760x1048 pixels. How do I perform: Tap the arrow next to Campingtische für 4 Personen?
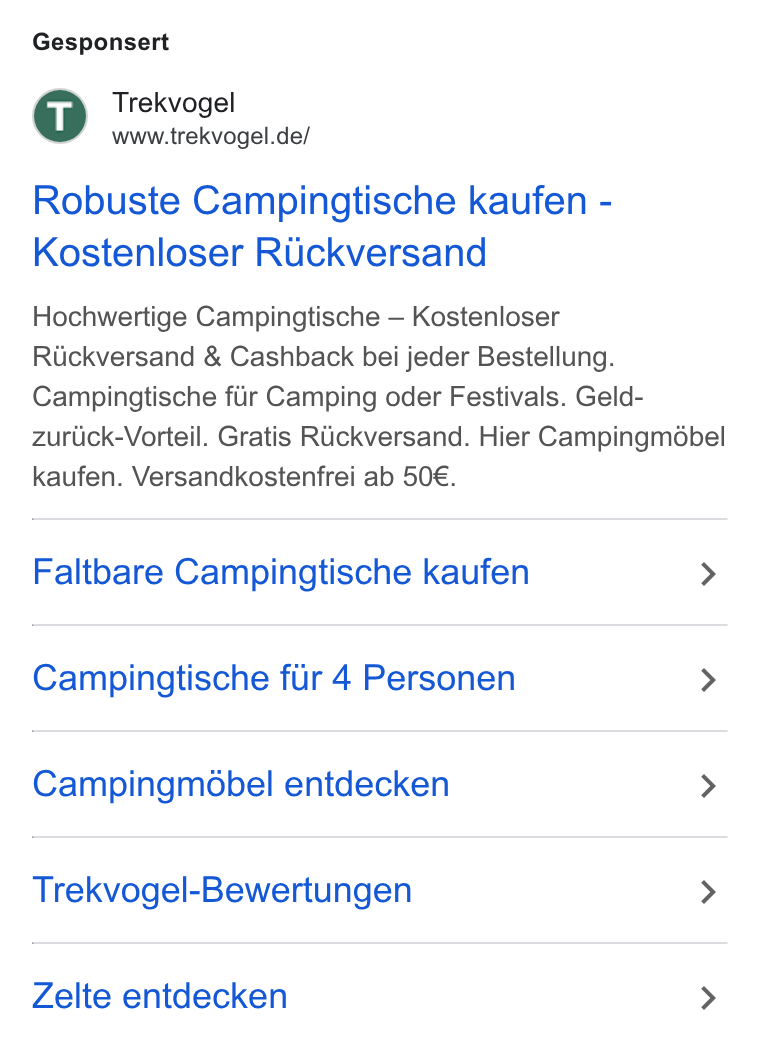[709, 680]
